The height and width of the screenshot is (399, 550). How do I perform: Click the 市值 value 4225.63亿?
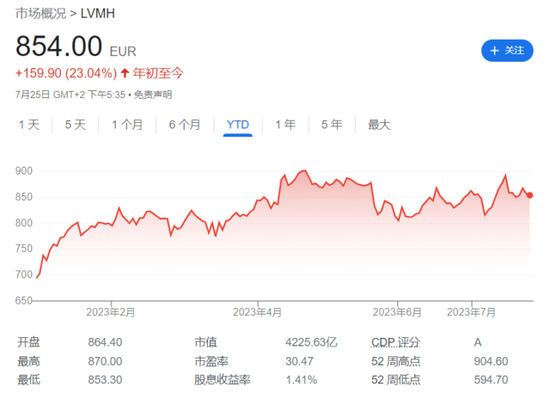(311, 342)
